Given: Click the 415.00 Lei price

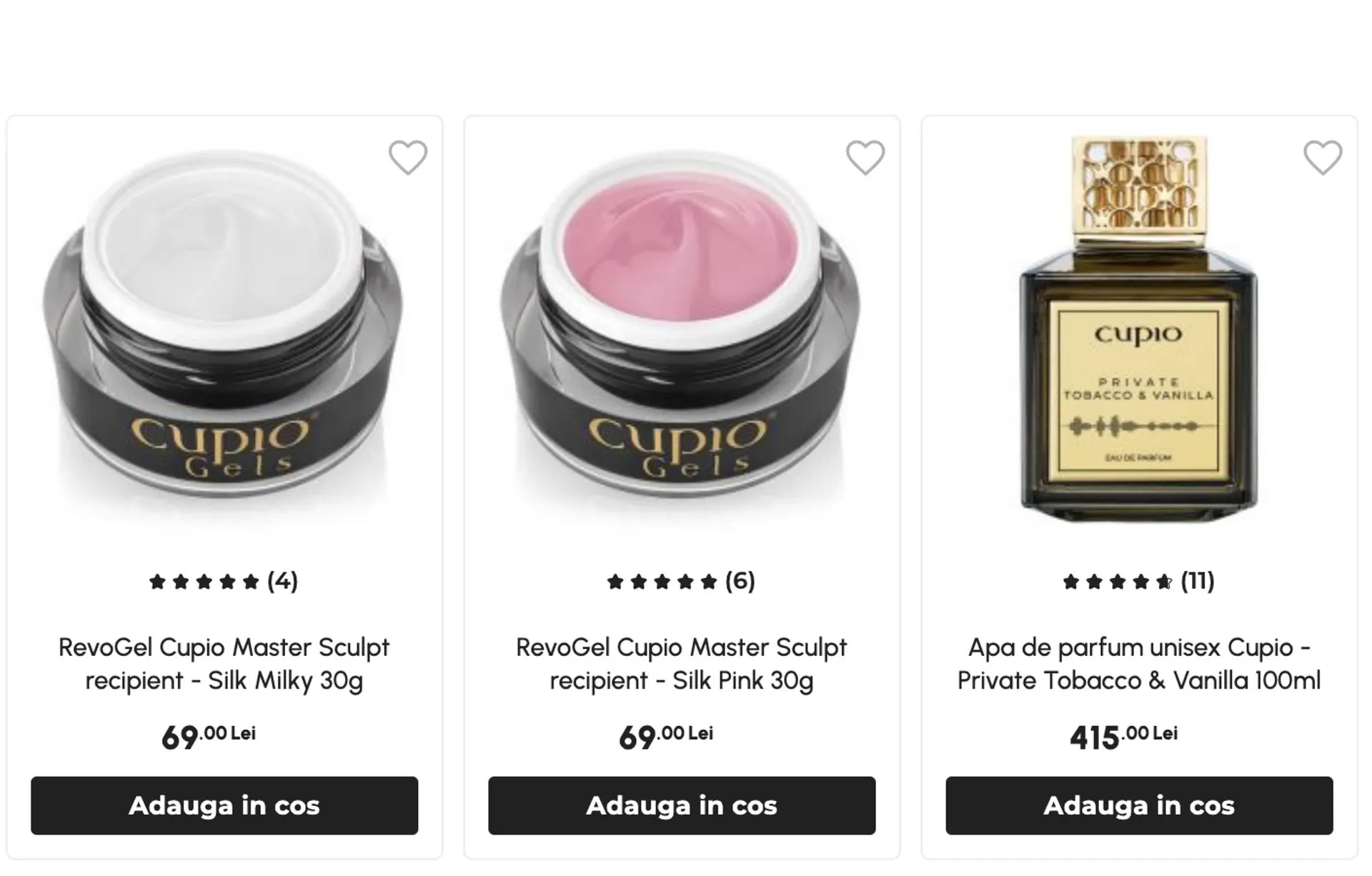Looking at the screenshot, I should click(x=1123, y=737).
